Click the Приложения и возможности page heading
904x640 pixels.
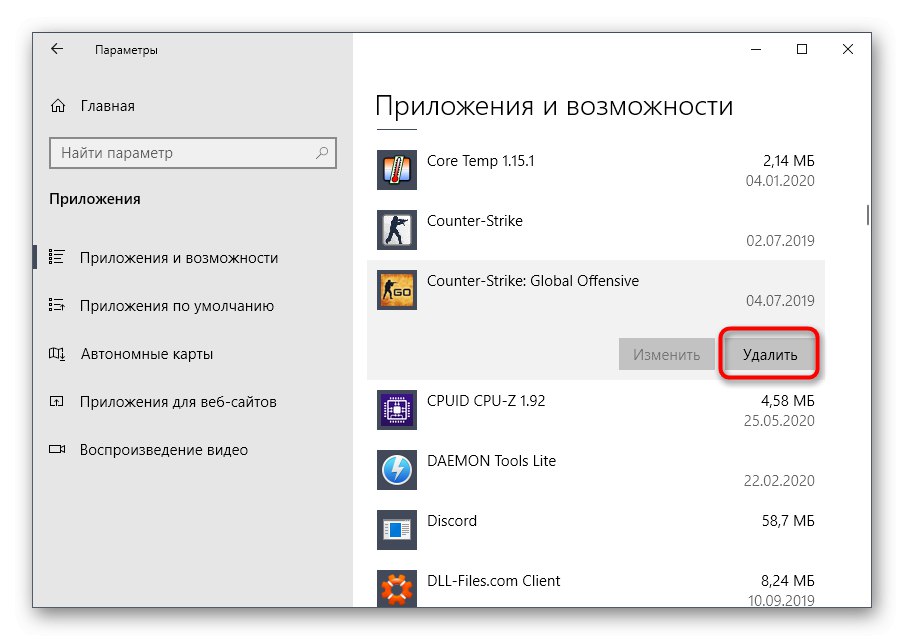[x=554, y=106]
